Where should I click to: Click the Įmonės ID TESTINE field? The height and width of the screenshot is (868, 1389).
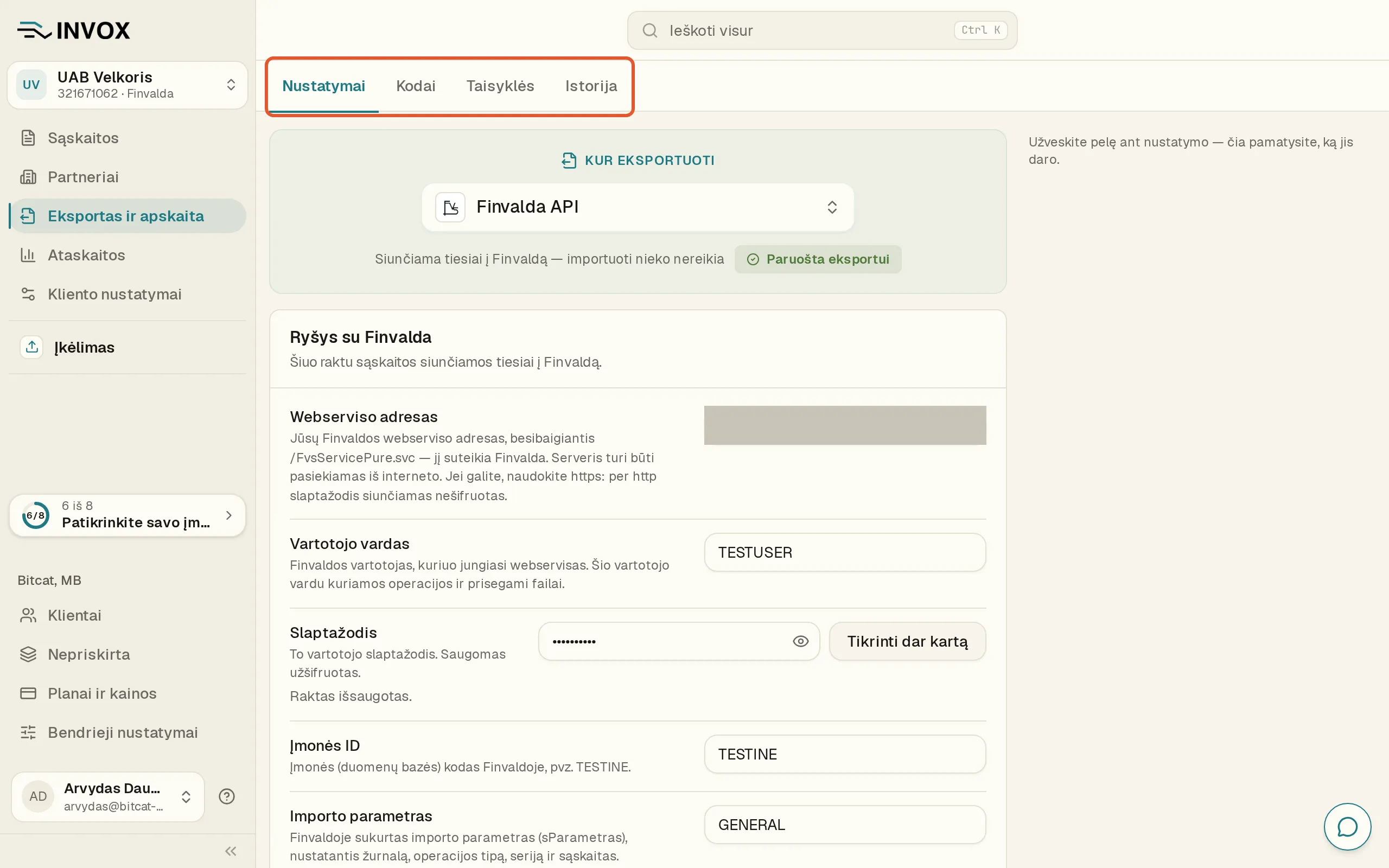[x=845, y=754]
